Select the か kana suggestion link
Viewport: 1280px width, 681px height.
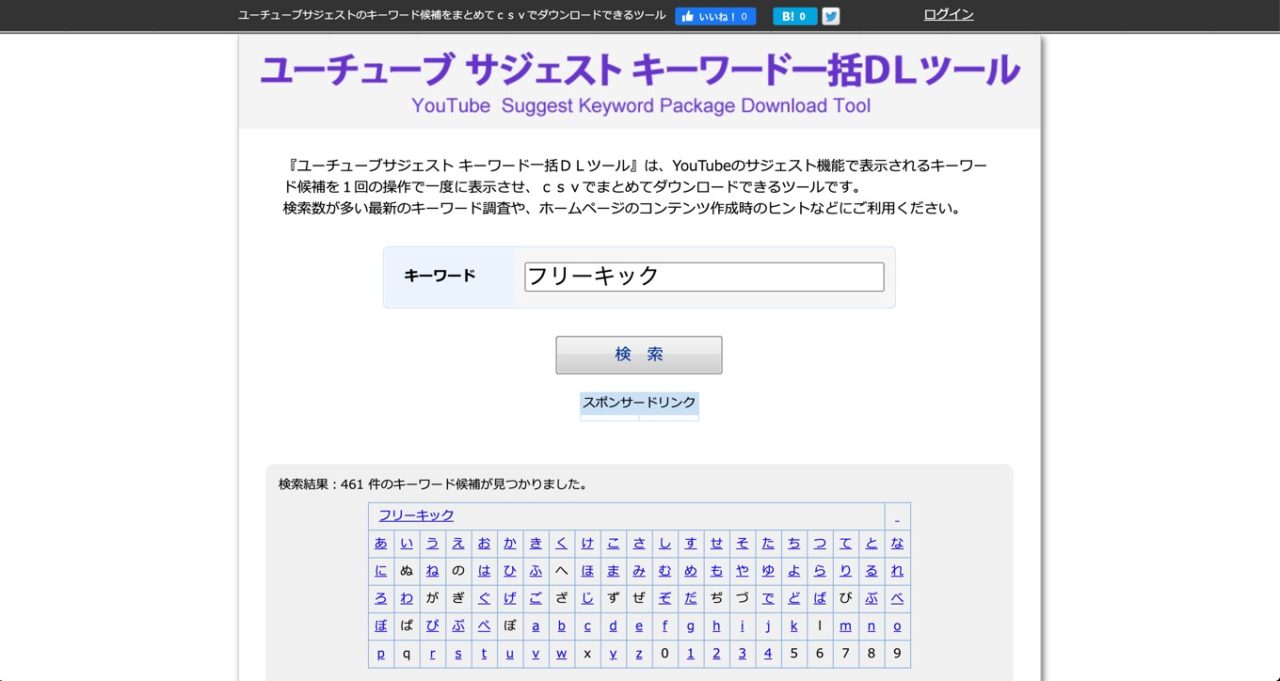pos(510,543)
